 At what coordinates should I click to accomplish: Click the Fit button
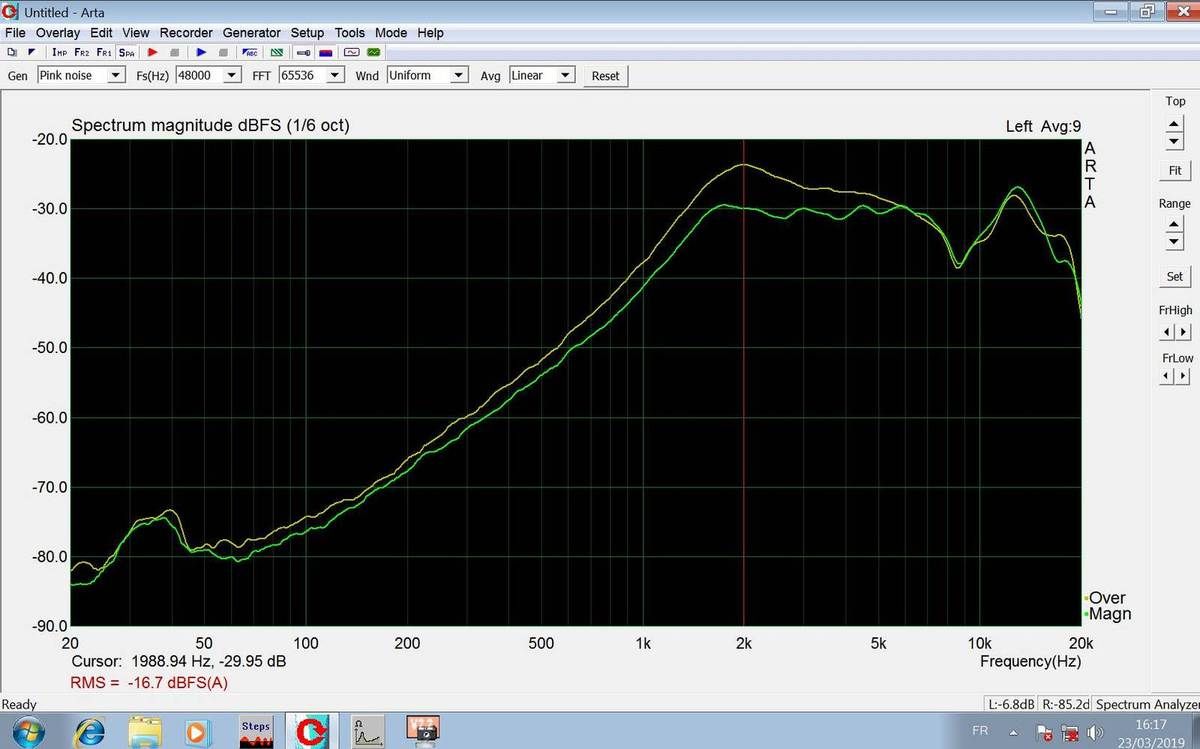(x=1175, y=171)
